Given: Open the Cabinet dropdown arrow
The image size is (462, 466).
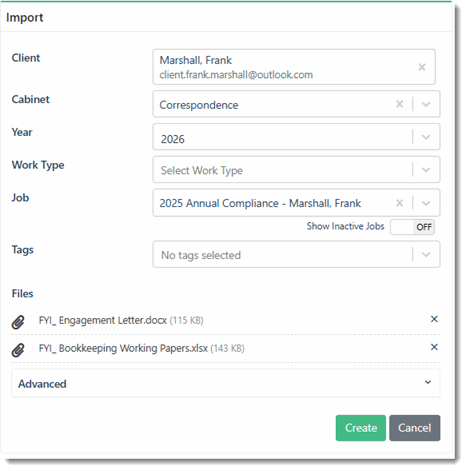Looking at the screenshot, I should click(x=426, y=104).
